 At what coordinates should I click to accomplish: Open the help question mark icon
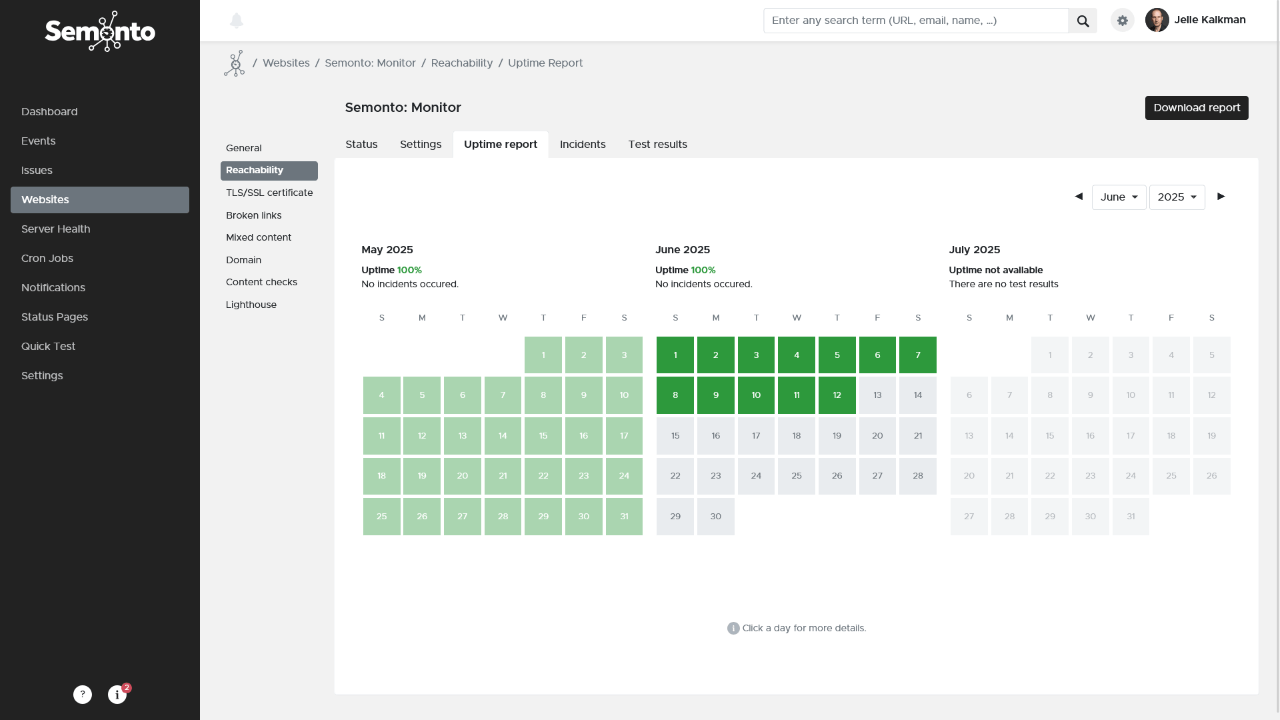point(83,694)
